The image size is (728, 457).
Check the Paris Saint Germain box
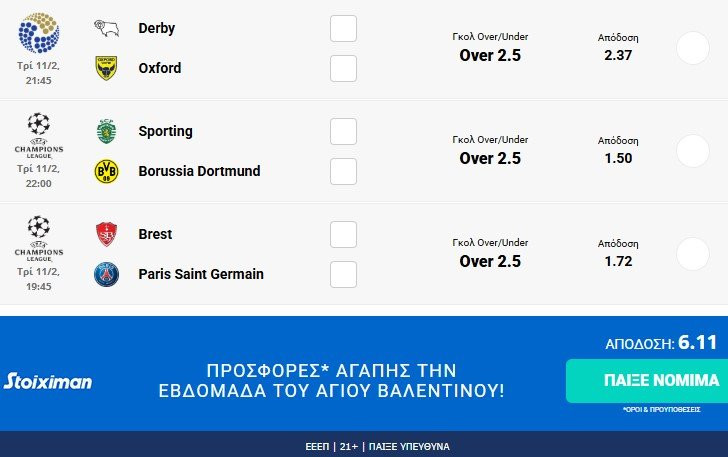343,274
